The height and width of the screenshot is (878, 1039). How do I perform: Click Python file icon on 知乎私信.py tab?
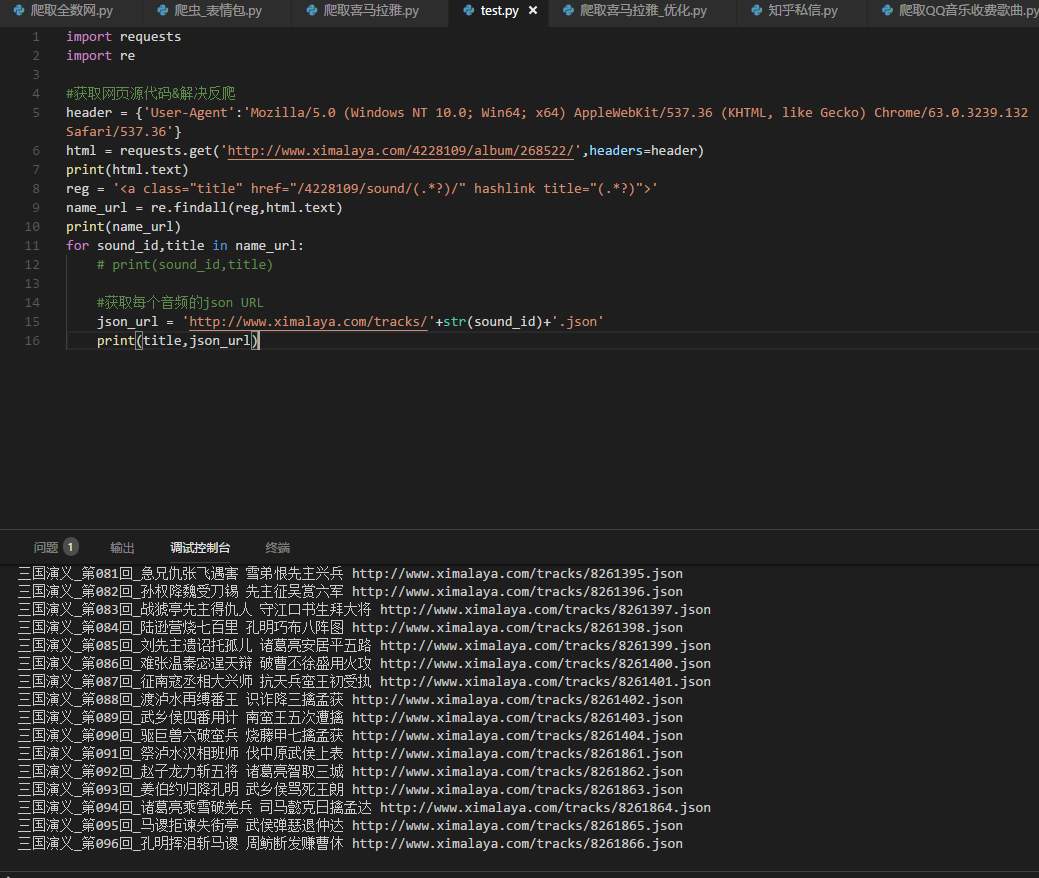(x=757, y=11)
